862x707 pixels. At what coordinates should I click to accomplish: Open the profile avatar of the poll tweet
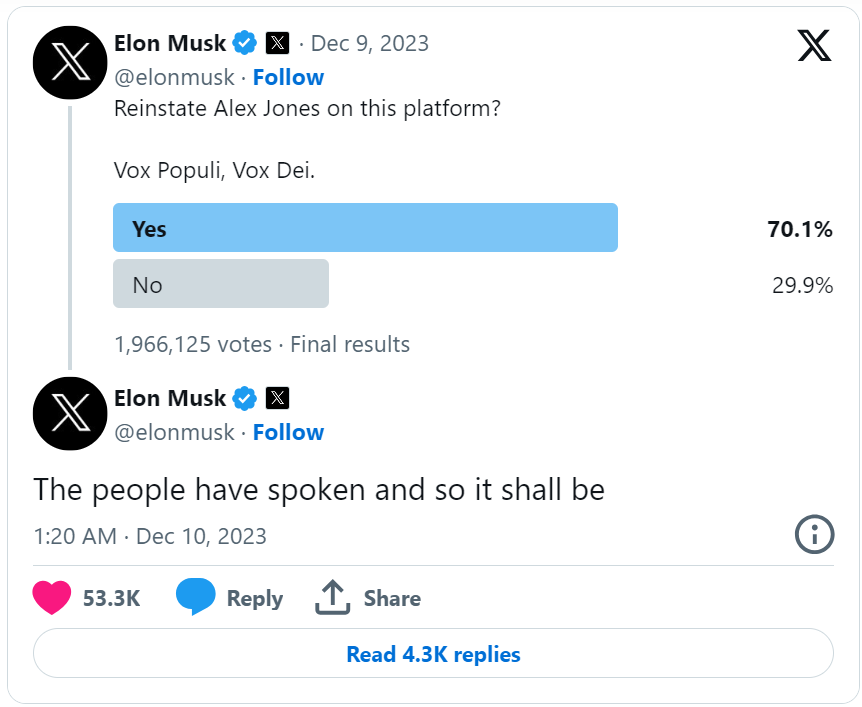tap(70, 62)
